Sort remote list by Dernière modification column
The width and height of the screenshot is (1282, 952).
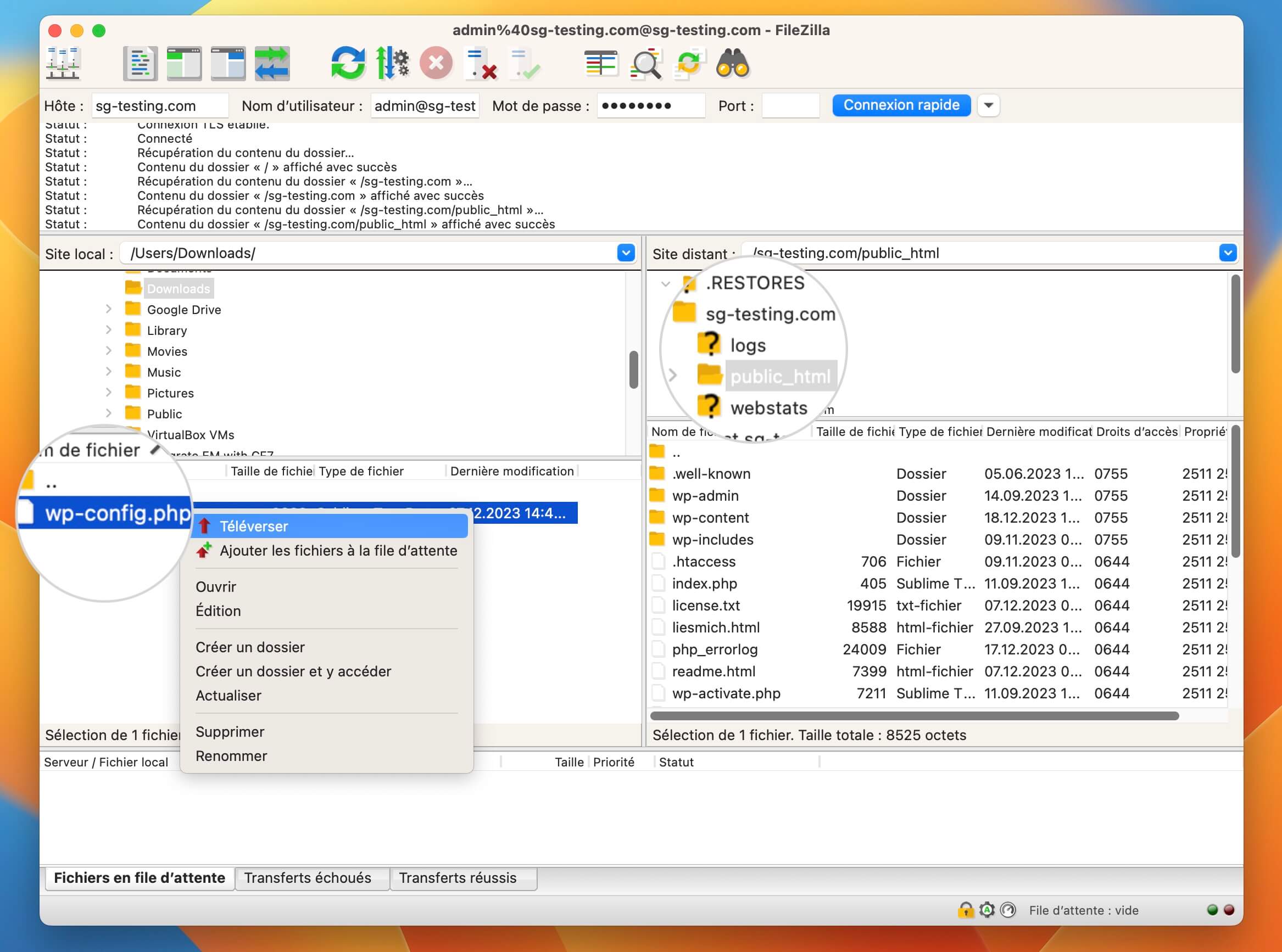1038,432
